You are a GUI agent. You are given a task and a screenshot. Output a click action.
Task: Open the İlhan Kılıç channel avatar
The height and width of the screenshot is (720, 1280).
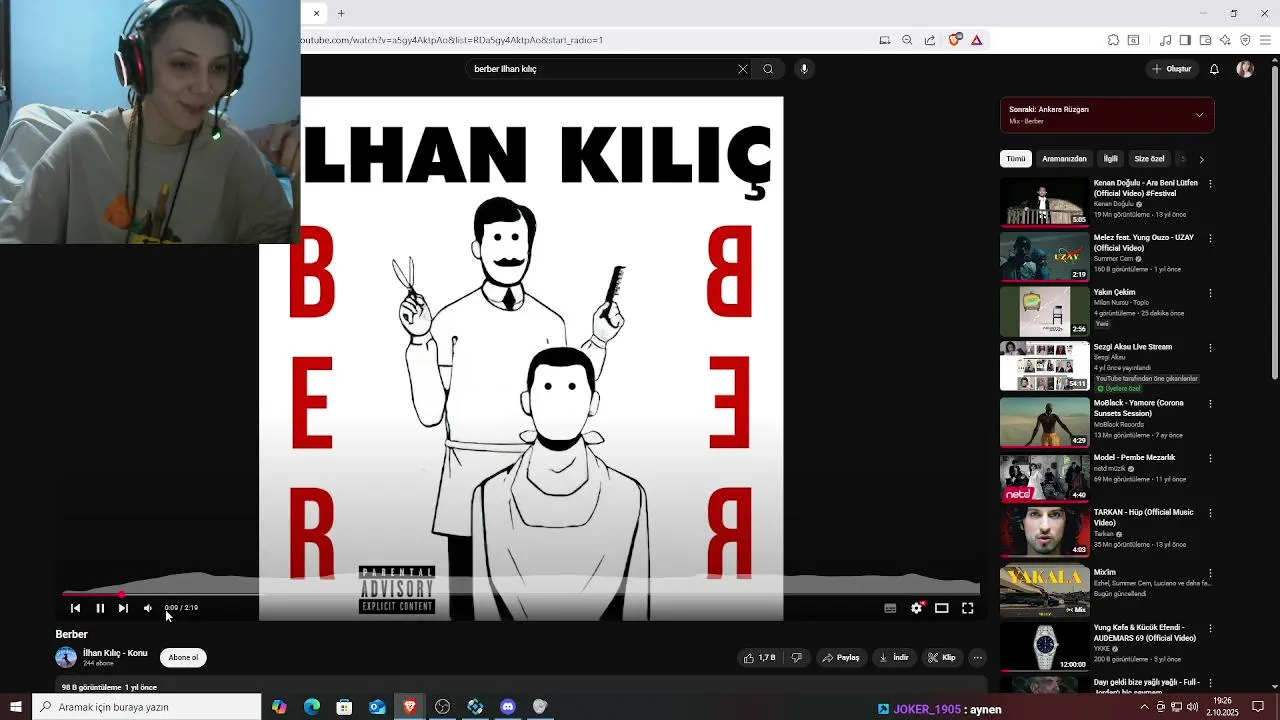pyautogui.click(x=66, y=657)
